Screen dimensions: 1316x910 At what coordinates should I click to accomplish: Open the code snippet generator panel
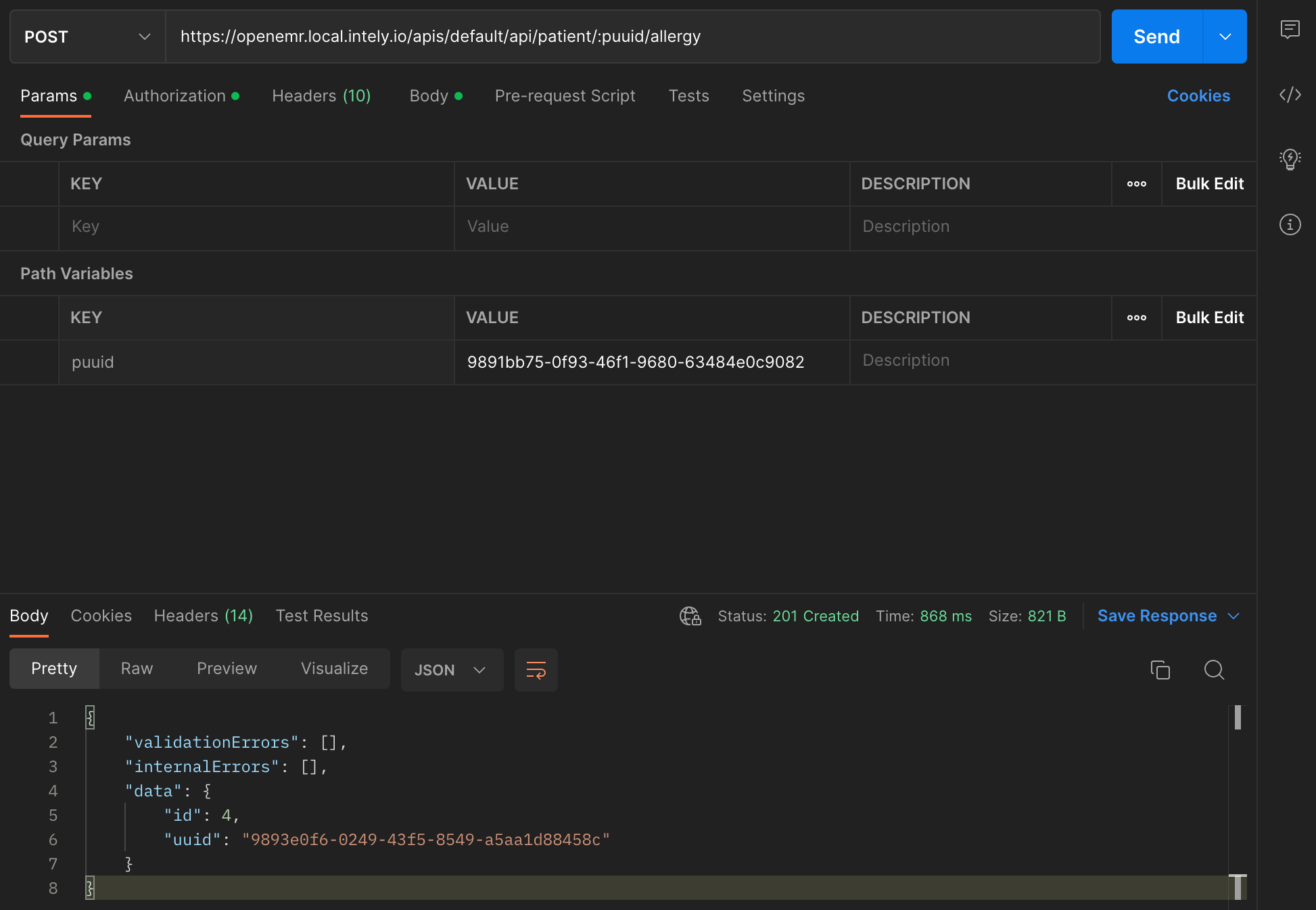coord(1290,95)
